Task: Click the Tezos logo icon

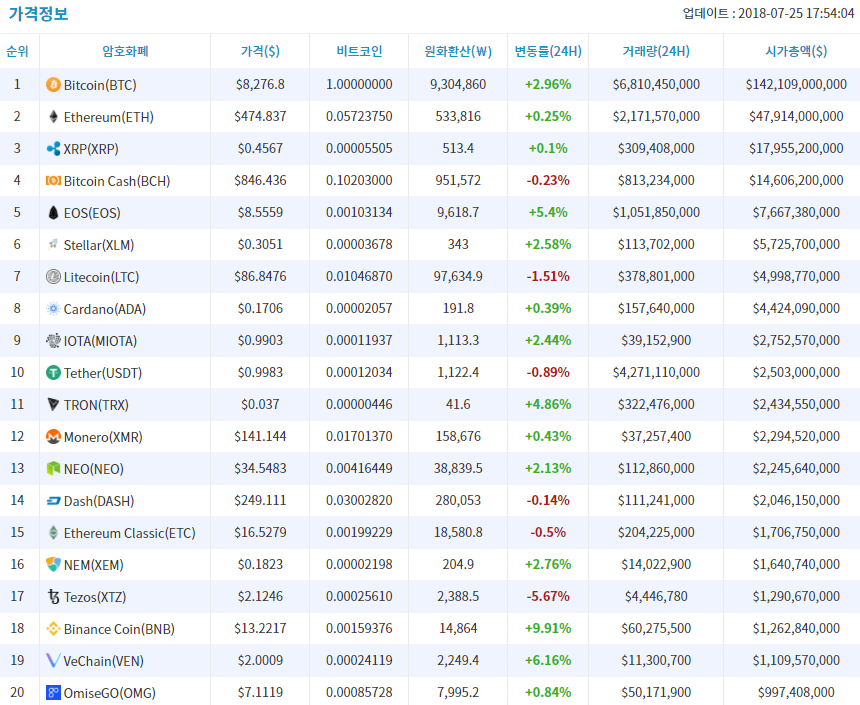Action: pyautogui.click(x=53, y=596)
